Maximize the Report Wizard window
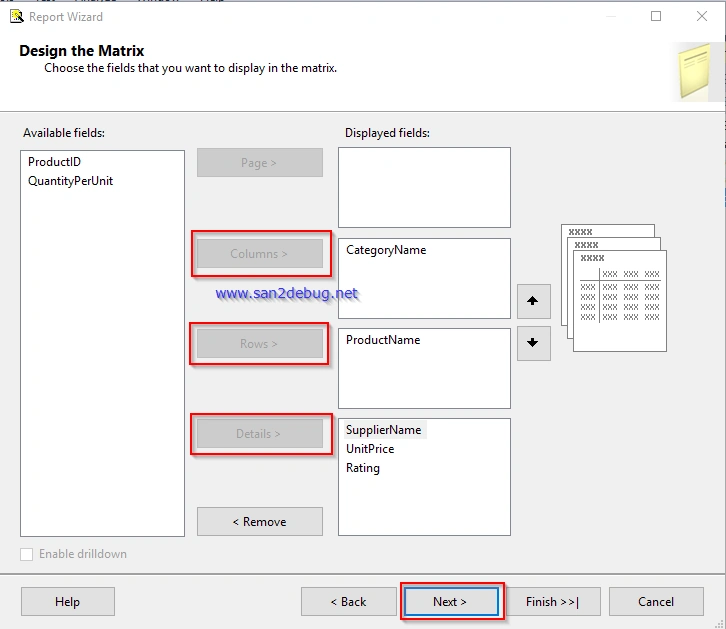This screenshot has height=629, width=726. coord(656,16)
